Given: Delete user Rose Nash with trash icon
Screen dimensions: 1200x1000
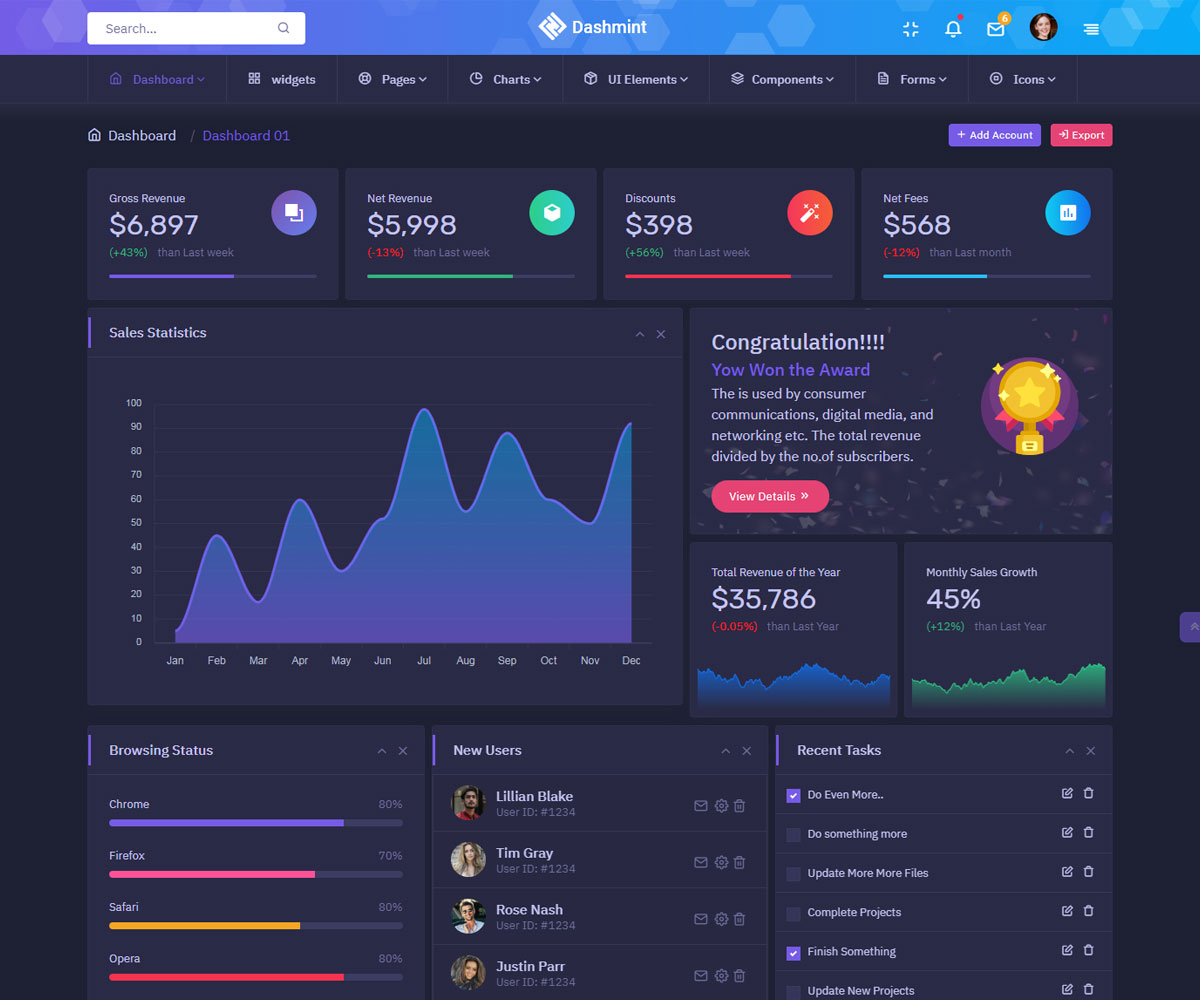Looking at the screenshot, I should [740, 919].
